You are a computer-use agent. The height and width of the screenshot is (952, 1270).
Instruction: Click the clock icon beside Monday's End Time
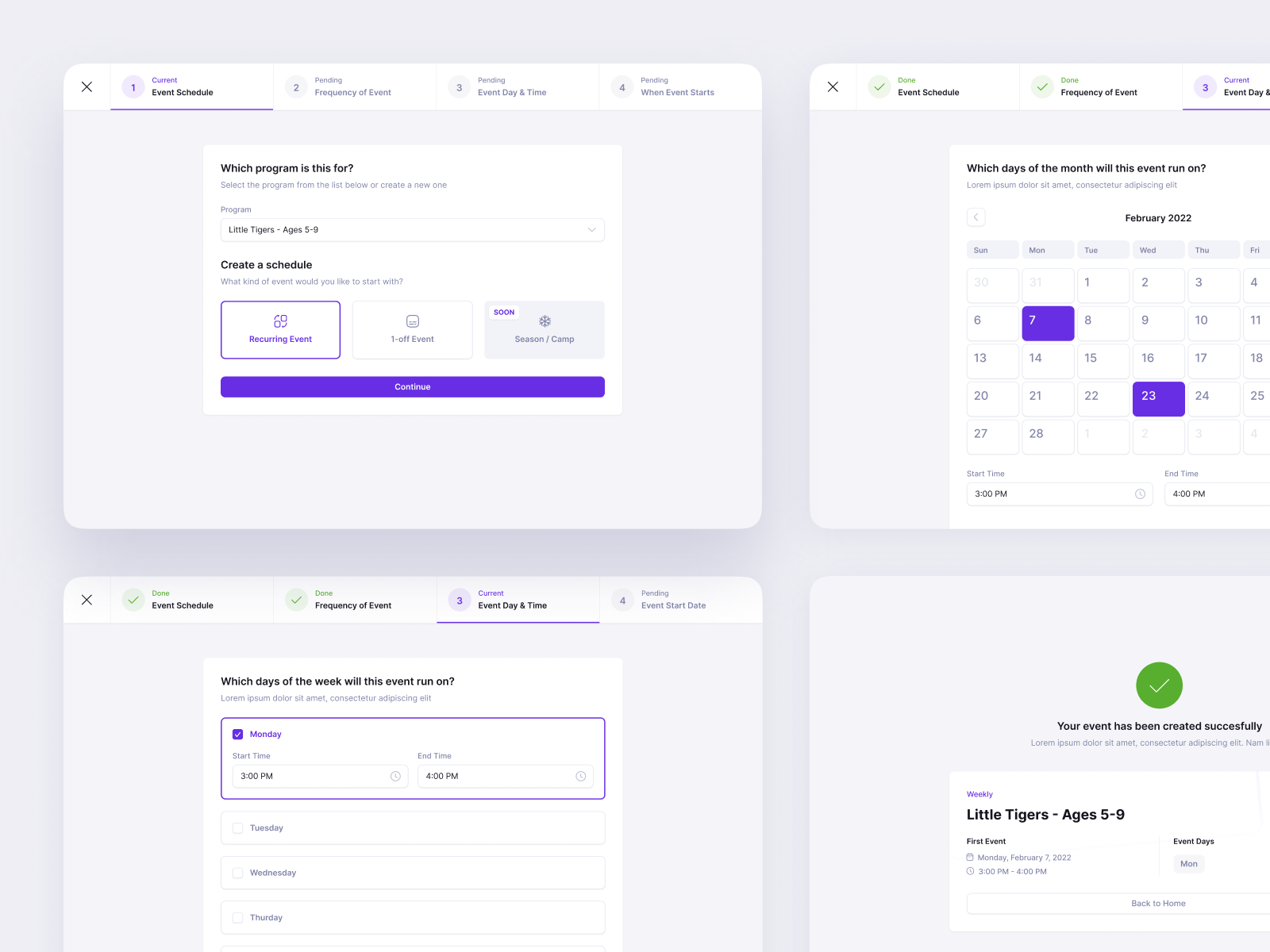[580, 776]
